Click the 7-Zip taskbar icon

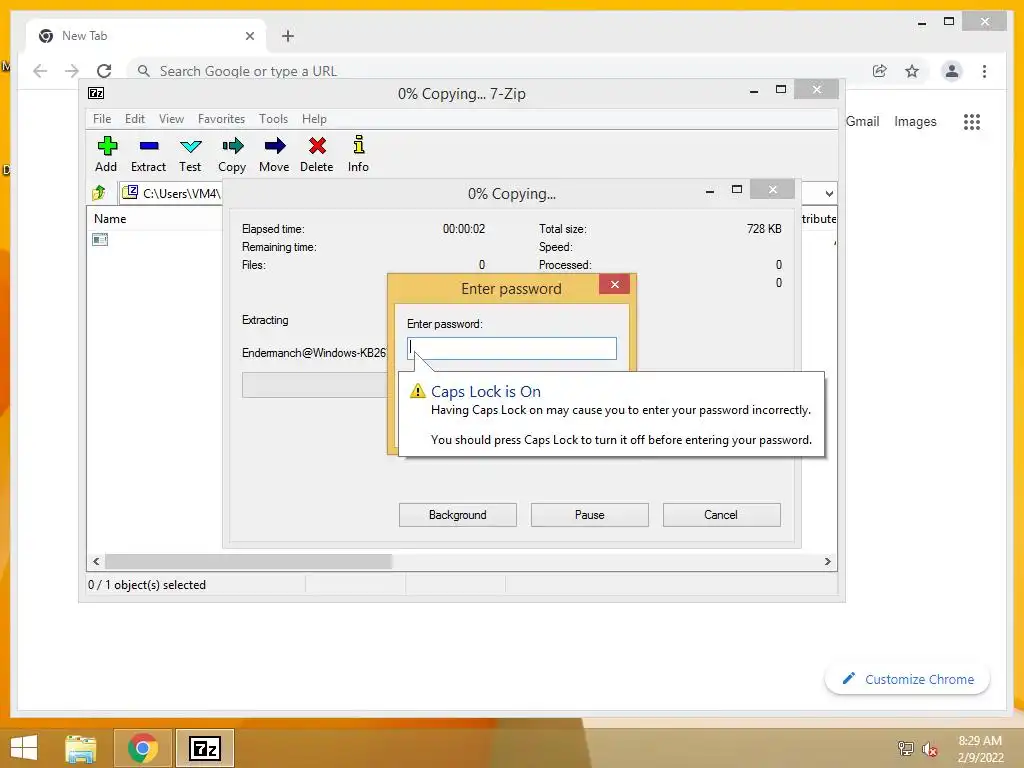coord(205,748)
